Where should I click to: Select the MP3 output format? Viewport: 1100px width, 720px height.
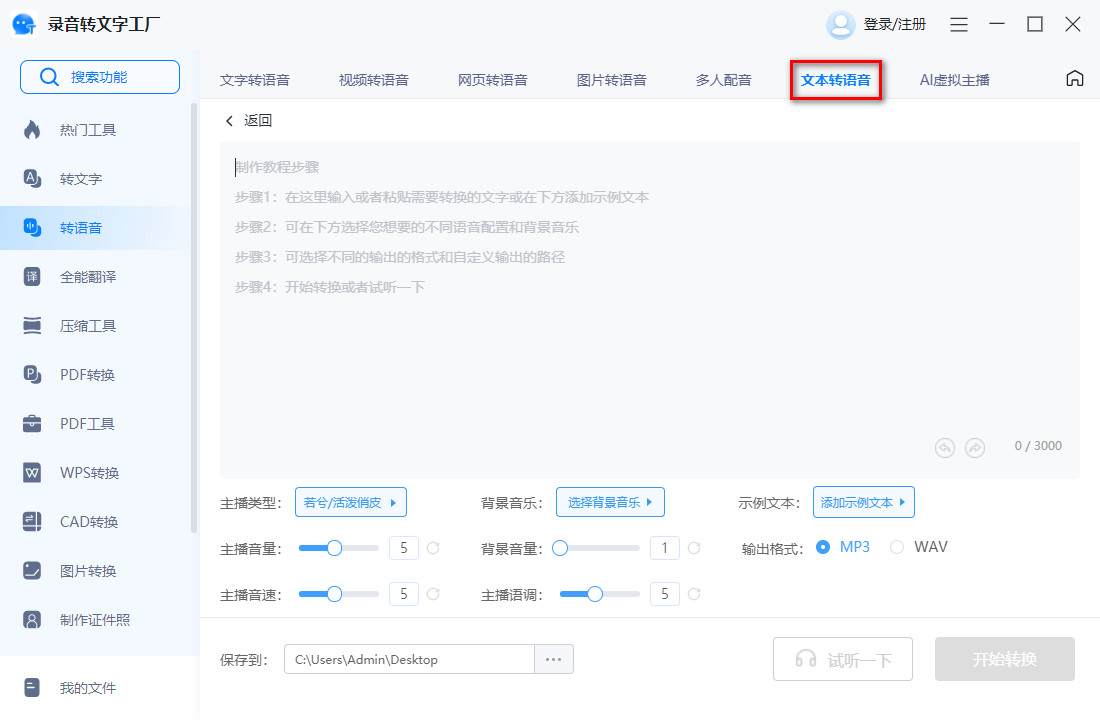(823, 547)
